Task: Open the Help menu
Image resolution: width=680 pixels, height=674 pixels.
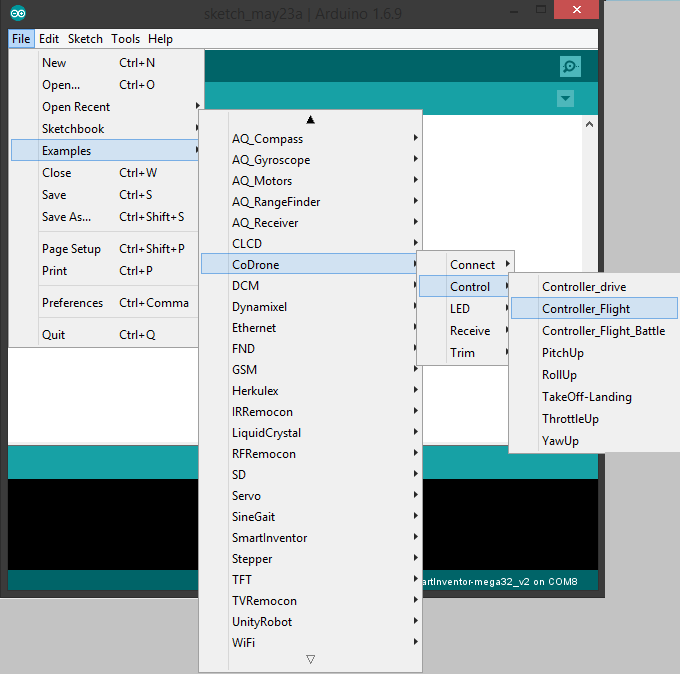Action: tap(160, 39)
